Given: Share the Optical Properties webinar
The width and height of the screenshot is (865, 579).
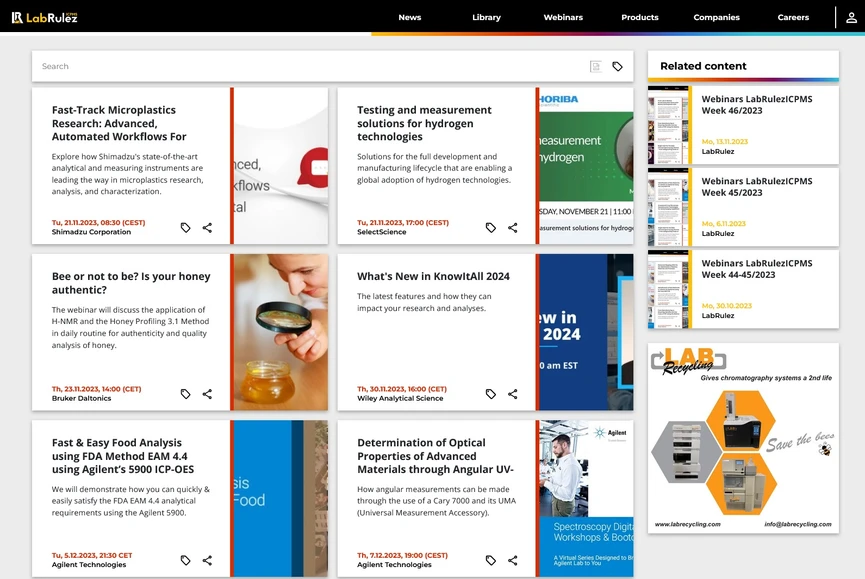Looking at the screenshot, I should (x=512, y=560).
